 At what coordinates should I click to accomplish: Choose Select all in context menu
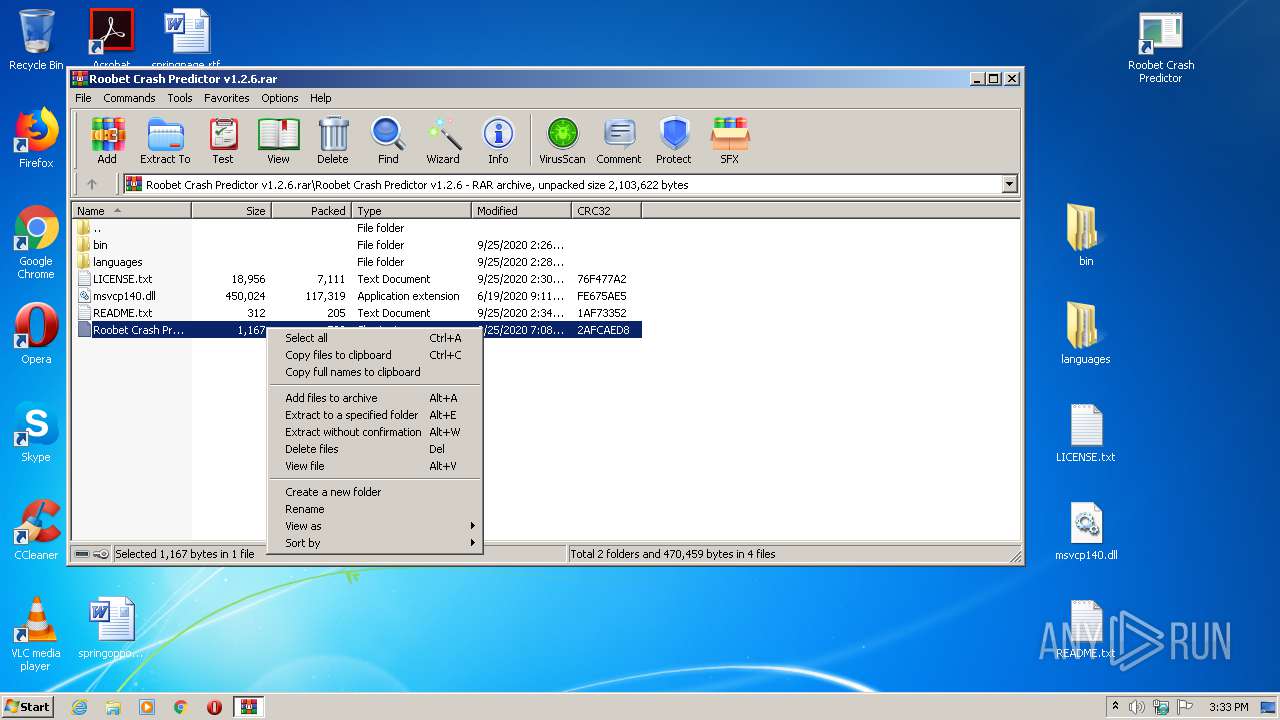coord(375,338)
